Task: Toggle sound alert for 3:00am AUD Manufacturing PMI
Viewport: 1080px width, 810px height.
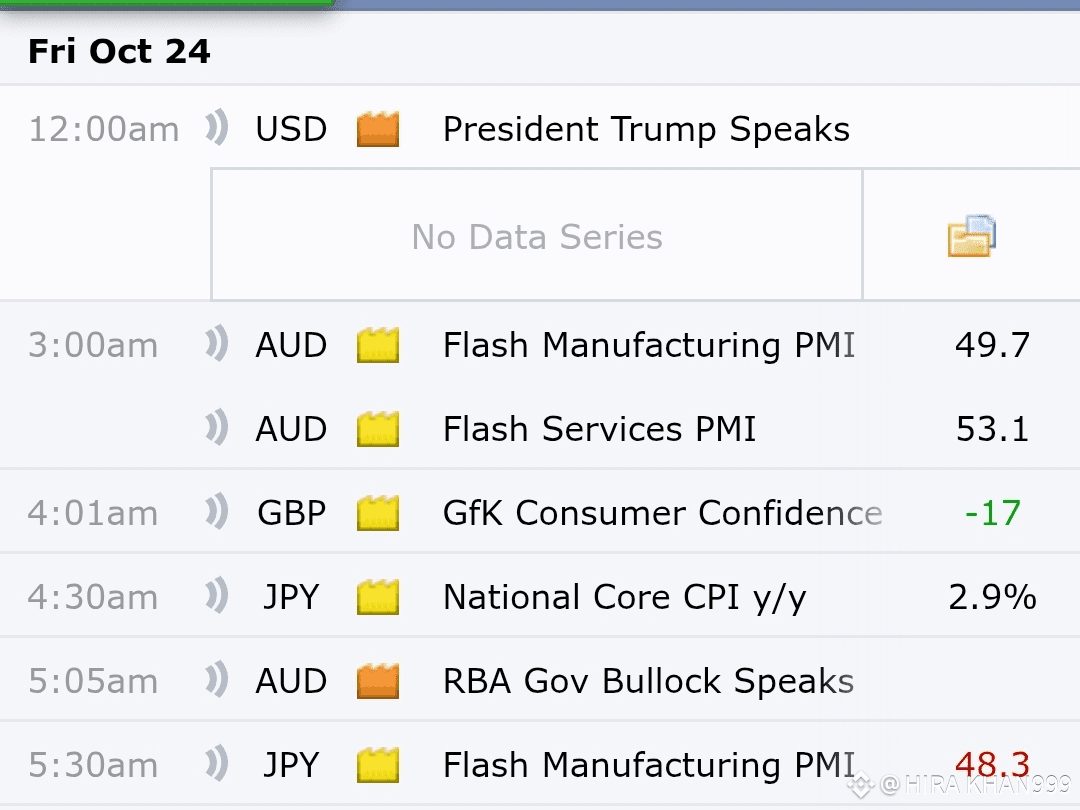Action: coord(217,343)
